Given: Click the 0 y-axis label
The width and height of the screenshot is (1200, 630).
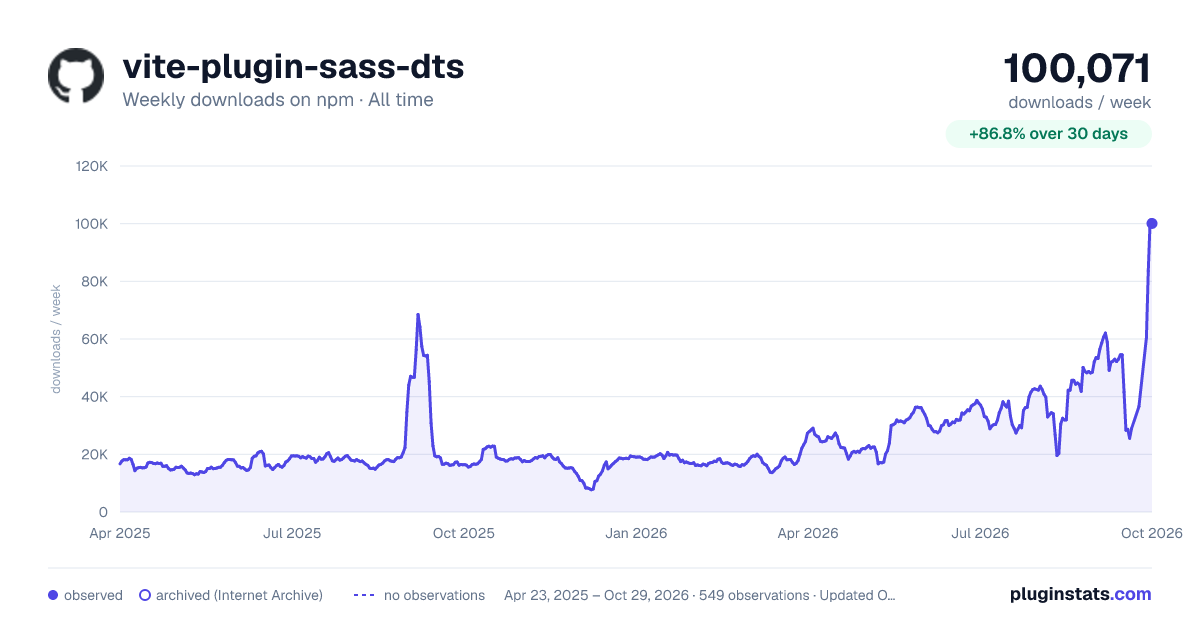Looking at the screenshot, I should click(104, 512).
